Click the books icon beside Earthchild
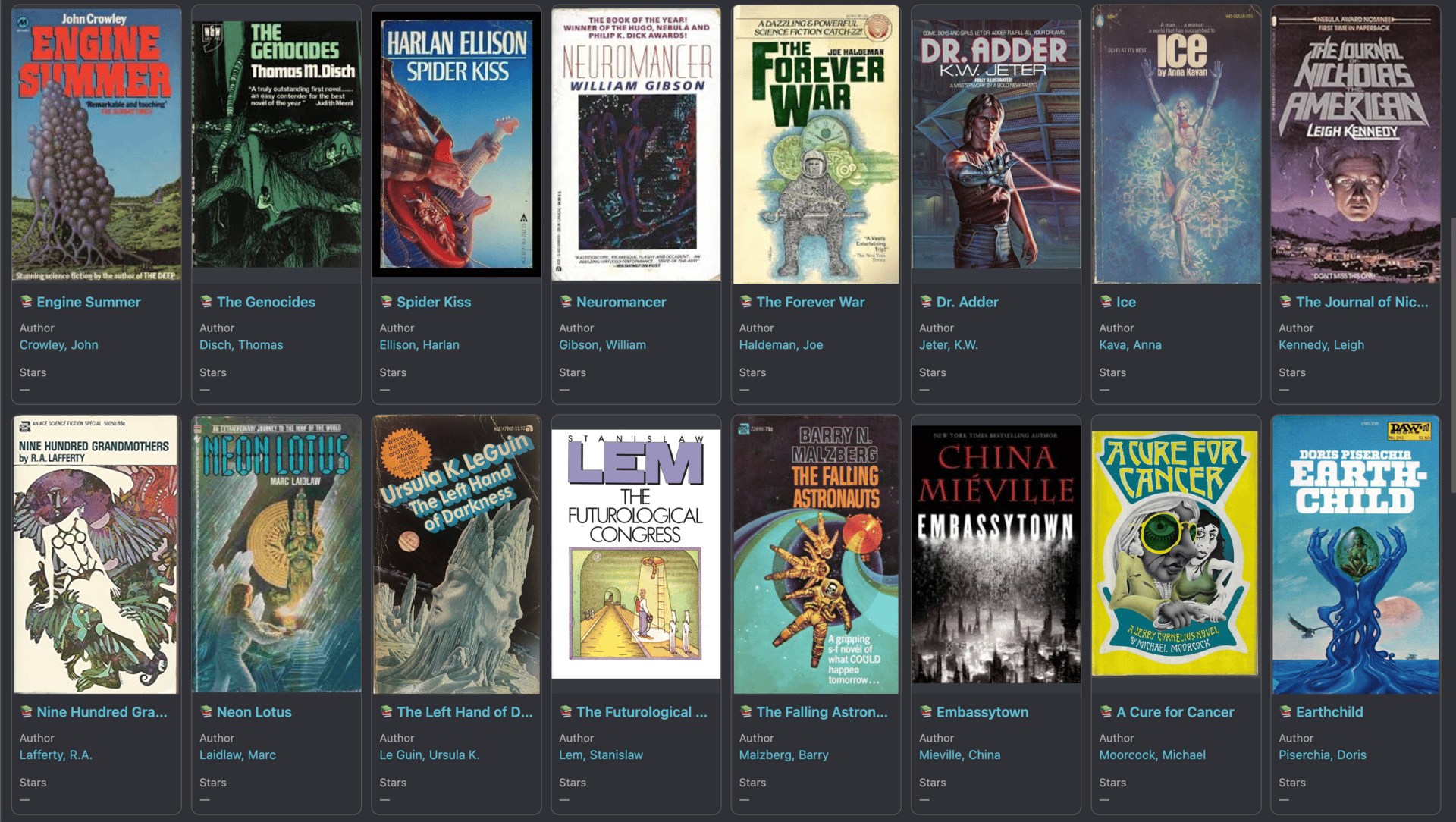Viewport: 1456px width, 822px height. point(1285,712)
